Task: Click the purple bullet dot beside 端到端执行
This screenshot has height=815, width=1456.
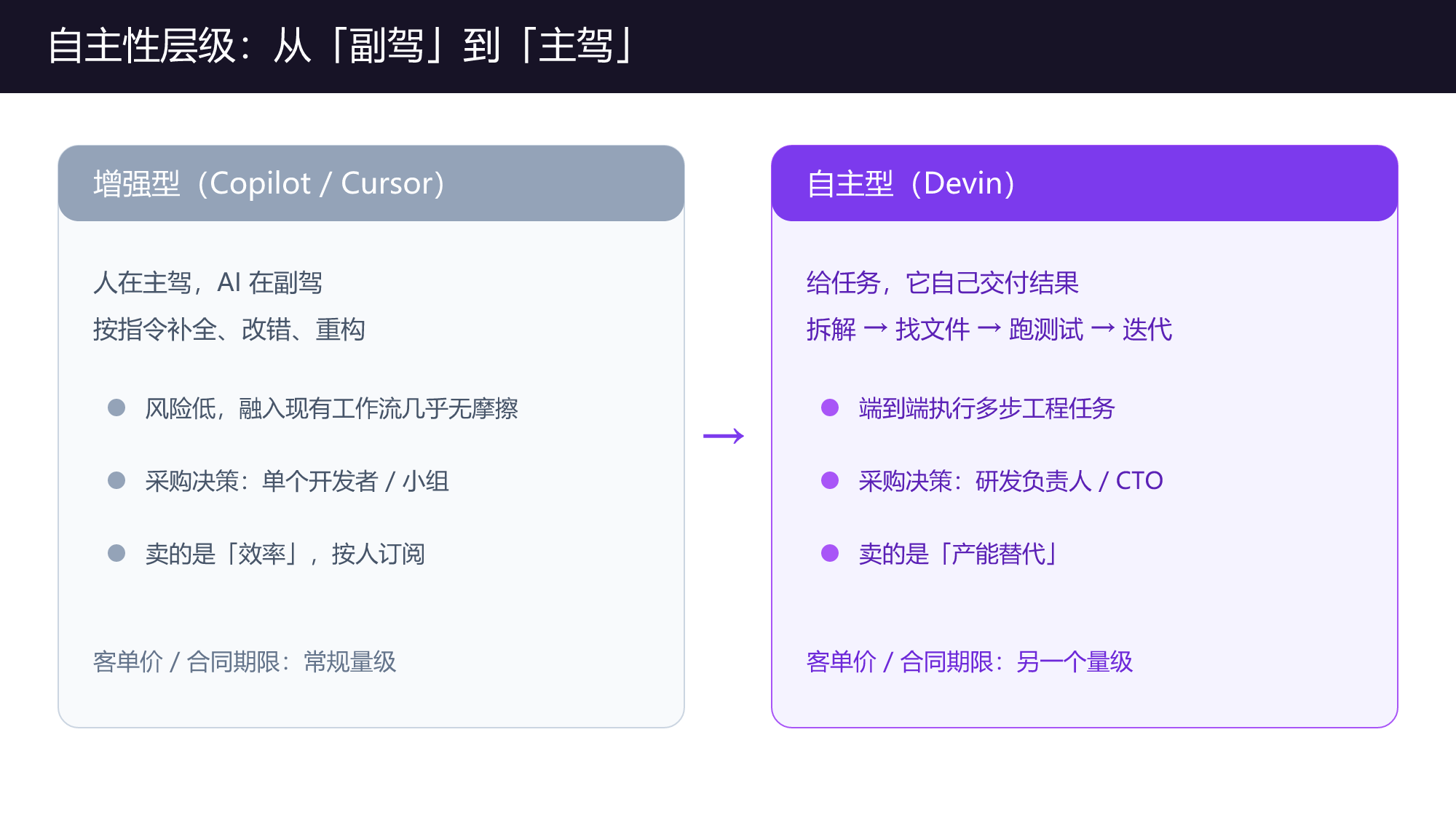Action: tap(830, 407)
